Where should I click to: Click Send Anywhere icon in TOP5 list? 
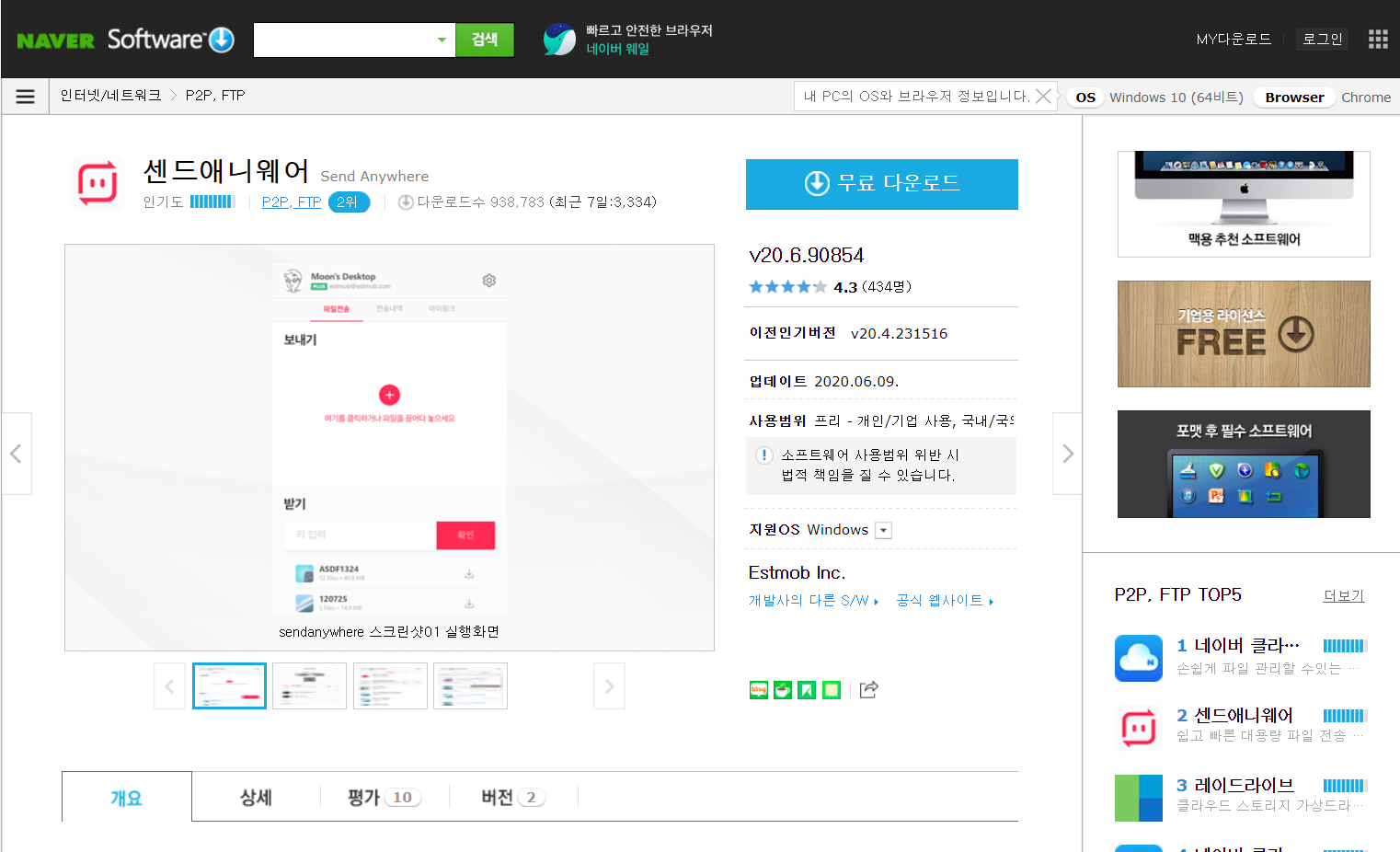tap(1139, 728)
